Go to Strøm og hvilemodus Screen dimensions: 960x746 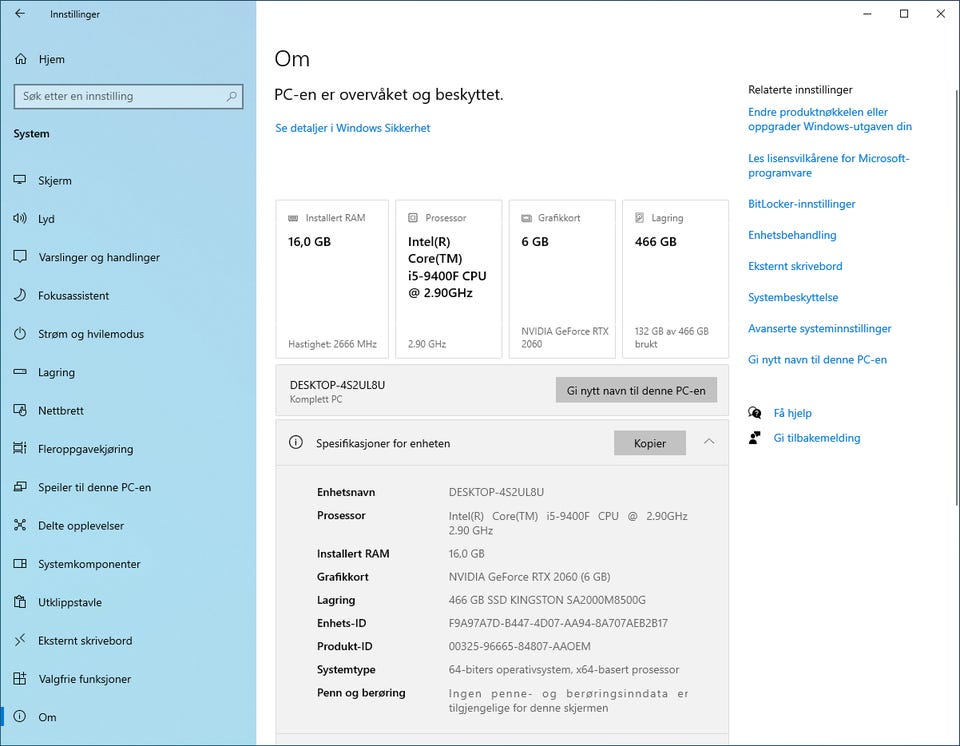[x=128, y=334]
